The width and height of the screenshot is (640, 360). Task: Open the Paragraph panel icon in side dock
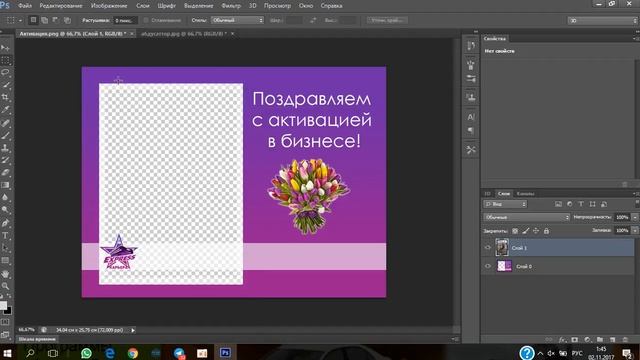click(471, 131)
